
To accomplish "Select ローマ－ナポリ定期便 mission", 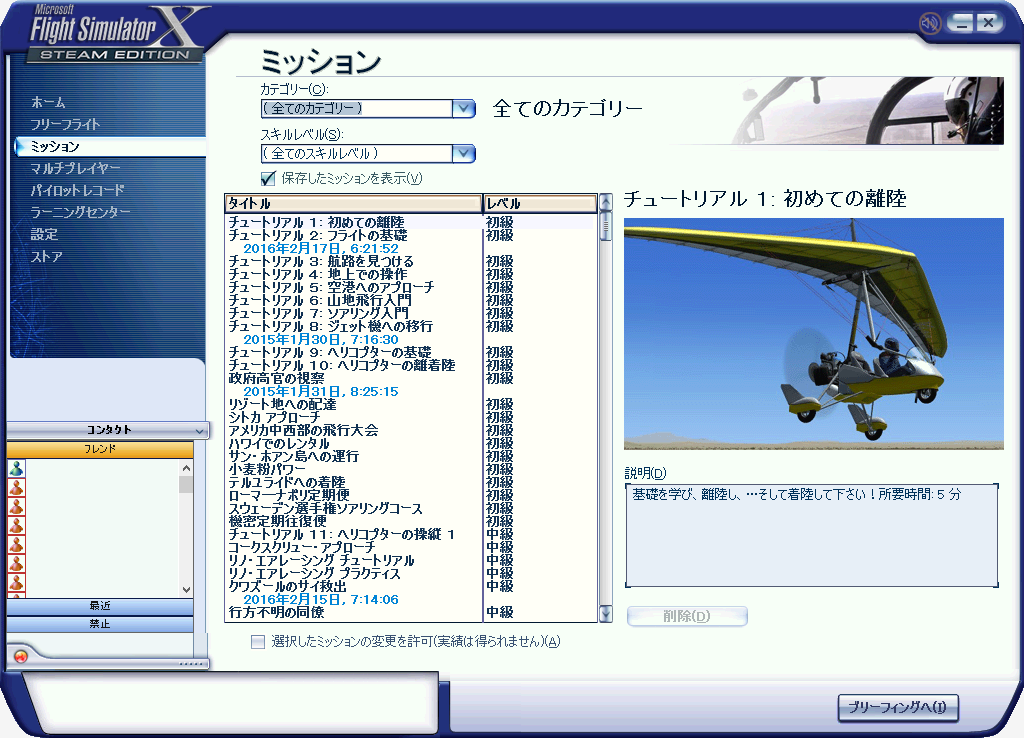I will click(x=289, y=495).
